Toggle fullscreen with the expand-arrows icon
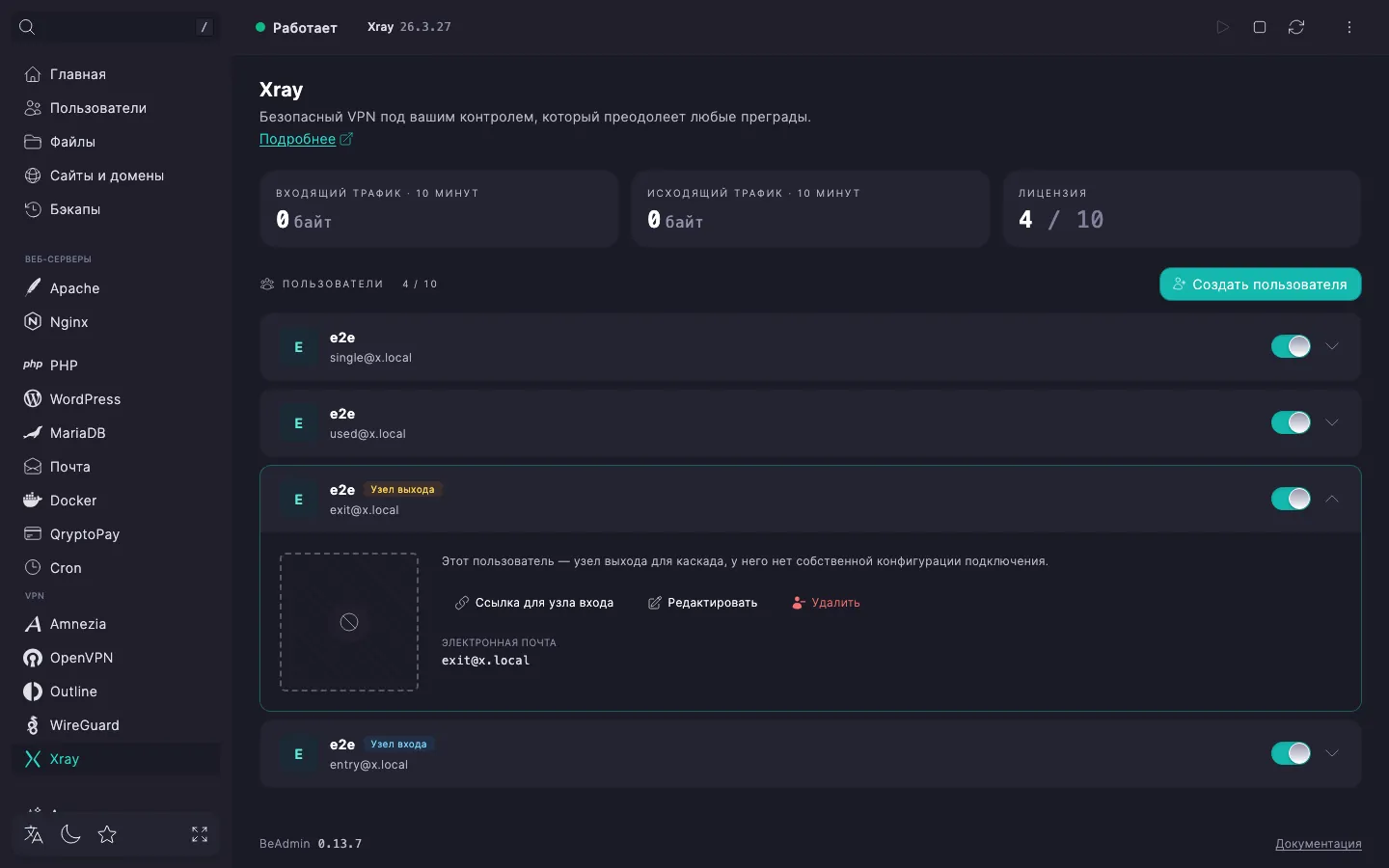 click(x=200, y=834)
